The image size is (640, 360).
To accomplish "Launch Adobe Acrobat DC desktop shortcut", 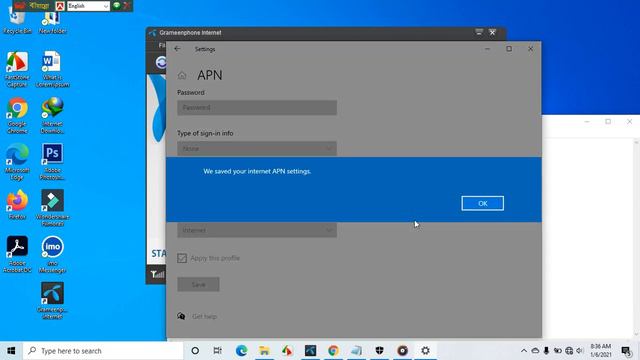I will (17, 255).
